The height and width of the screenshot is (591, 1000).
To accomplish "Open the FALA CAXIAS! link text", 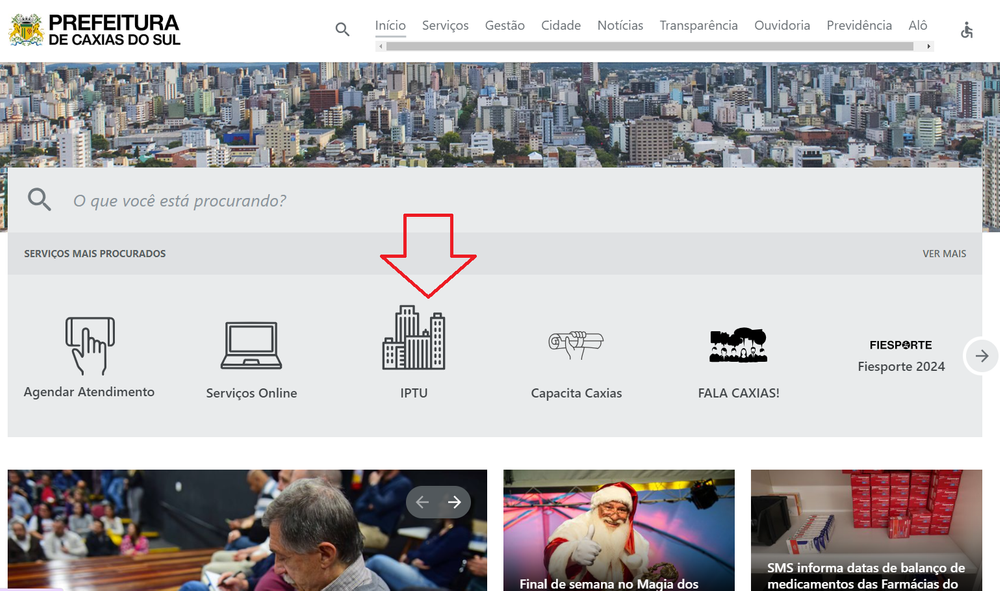I will [739, 393].
